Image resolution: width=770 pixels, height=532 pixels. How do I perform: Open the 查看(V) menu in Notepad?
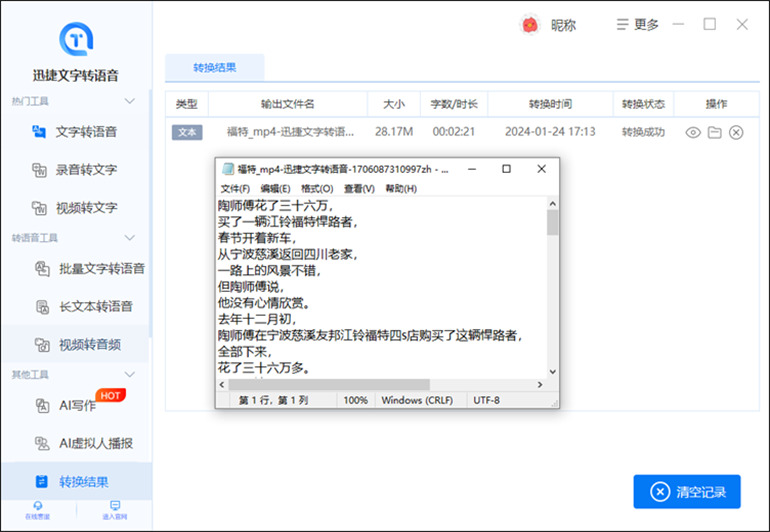pyautogui.click(x=359, y=189)
